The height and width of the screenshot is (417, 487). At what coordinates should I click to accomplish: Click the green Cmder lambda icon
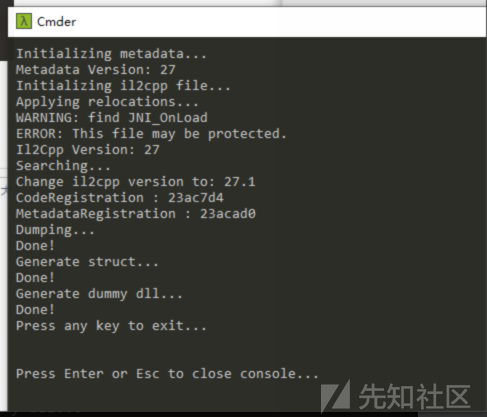click(x=24, y=21)
